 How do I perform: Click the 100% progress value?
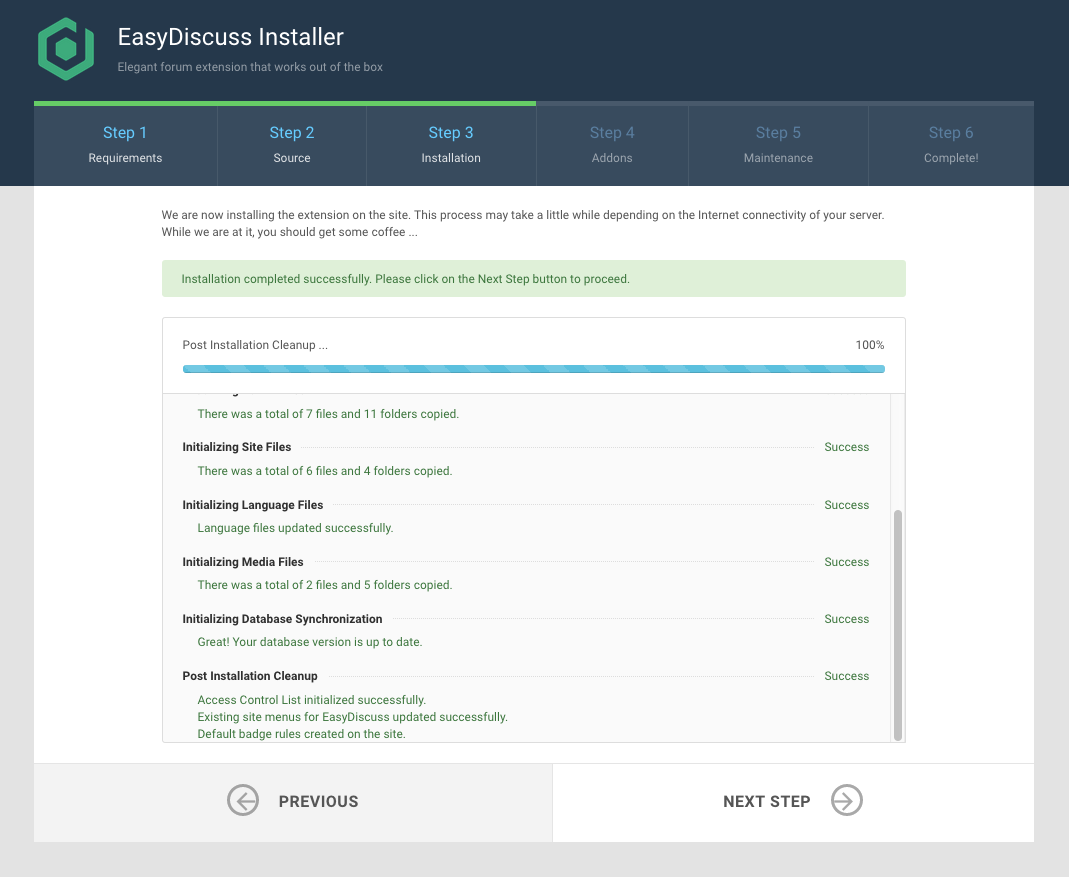click(870, 345)
